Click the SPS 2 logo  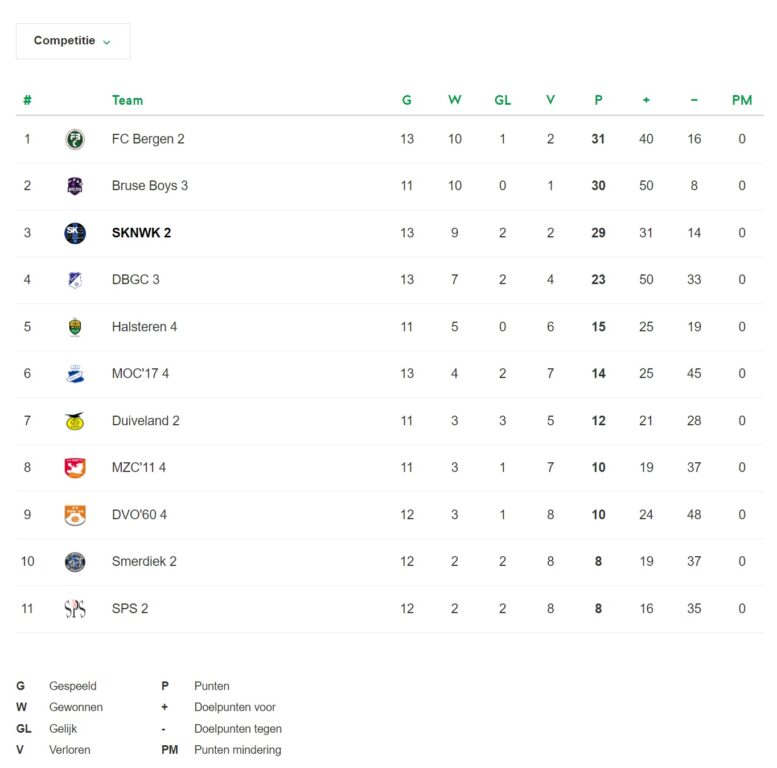pos(75,608)
